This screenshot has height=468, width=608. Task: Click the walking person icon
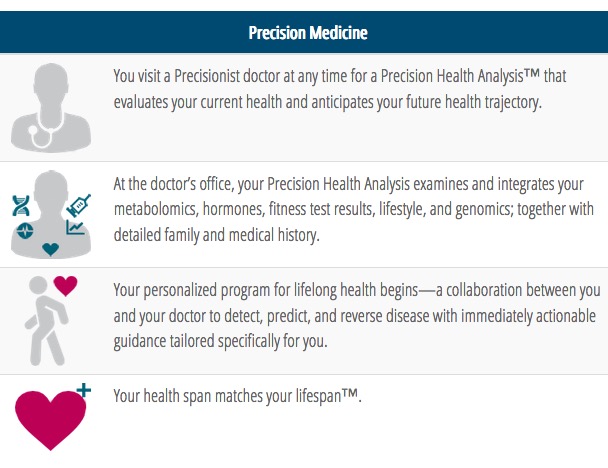point(47,321)
